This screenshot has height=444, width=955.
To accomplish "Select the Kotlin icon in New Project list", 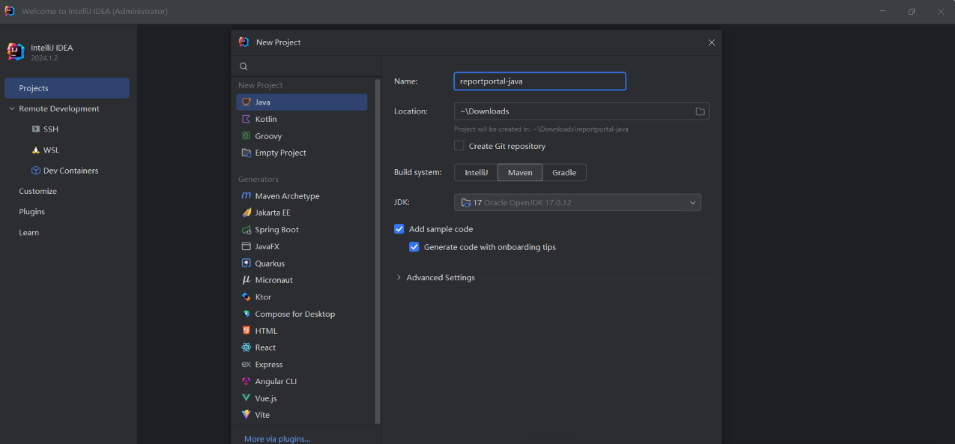I will [246, 119].
